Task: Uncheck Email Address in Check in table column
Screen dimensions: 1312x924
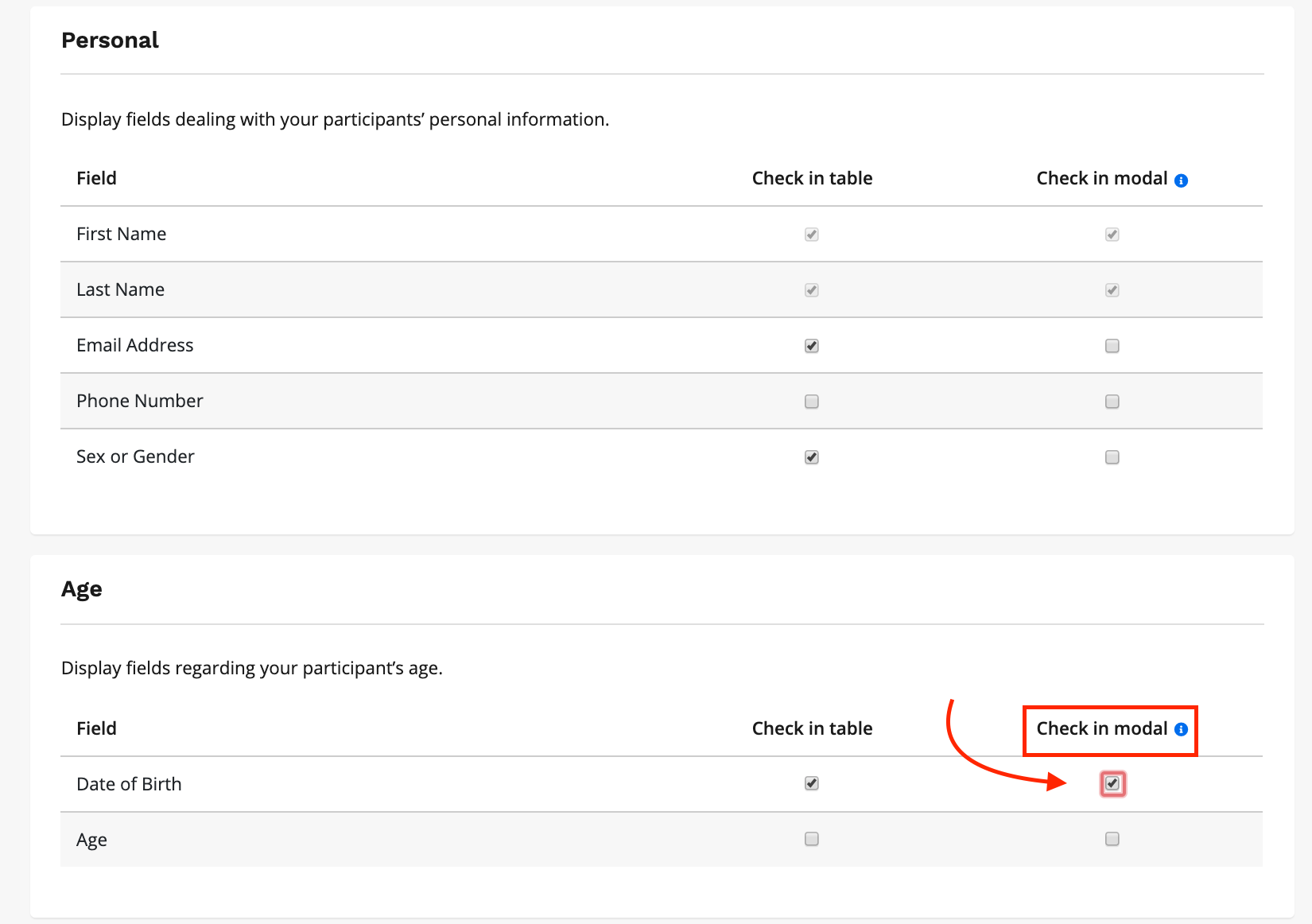Action: (x=811, y=346)
